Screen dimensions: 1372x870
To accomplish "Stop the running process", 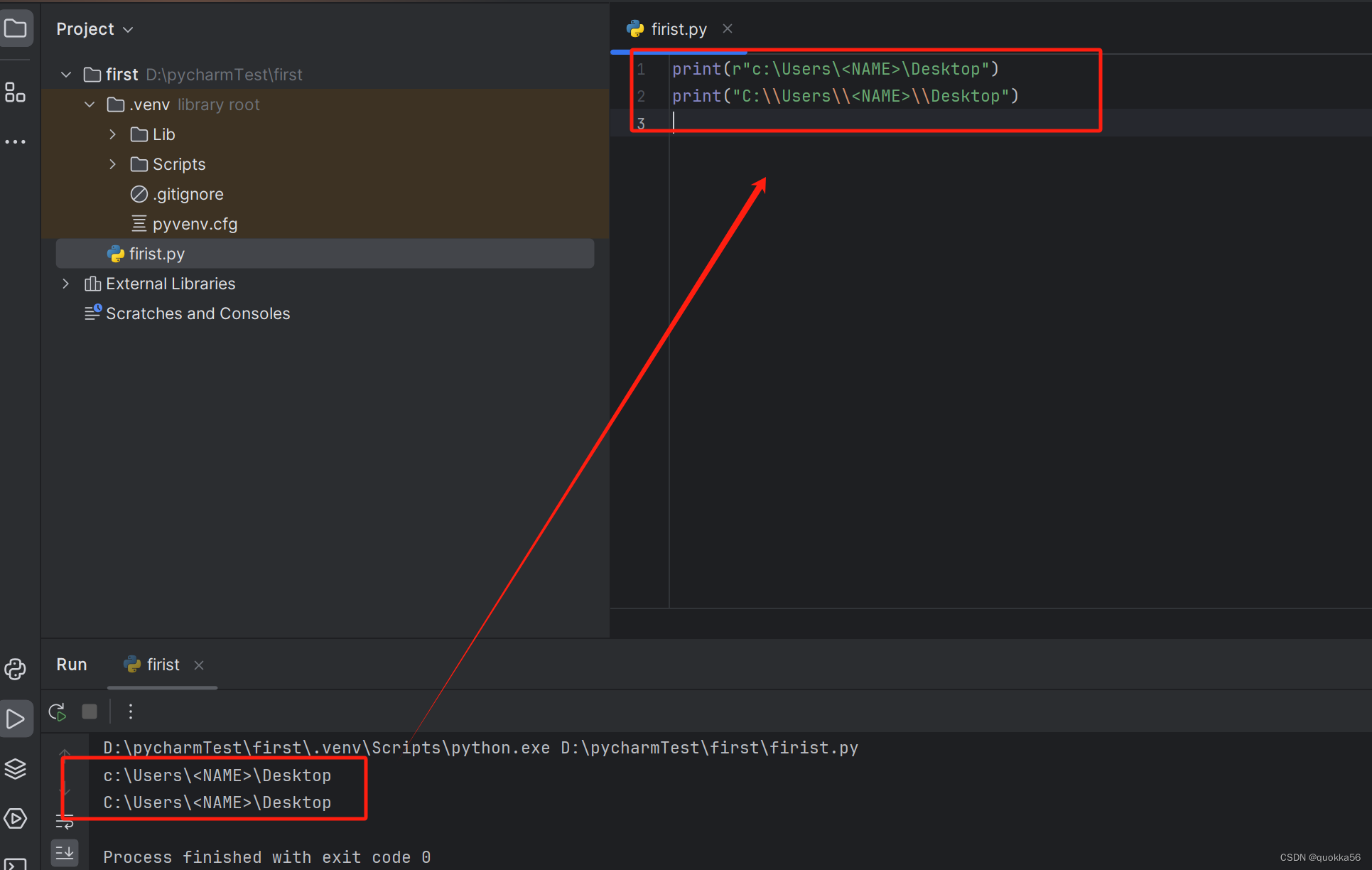I will pos(90,711).
